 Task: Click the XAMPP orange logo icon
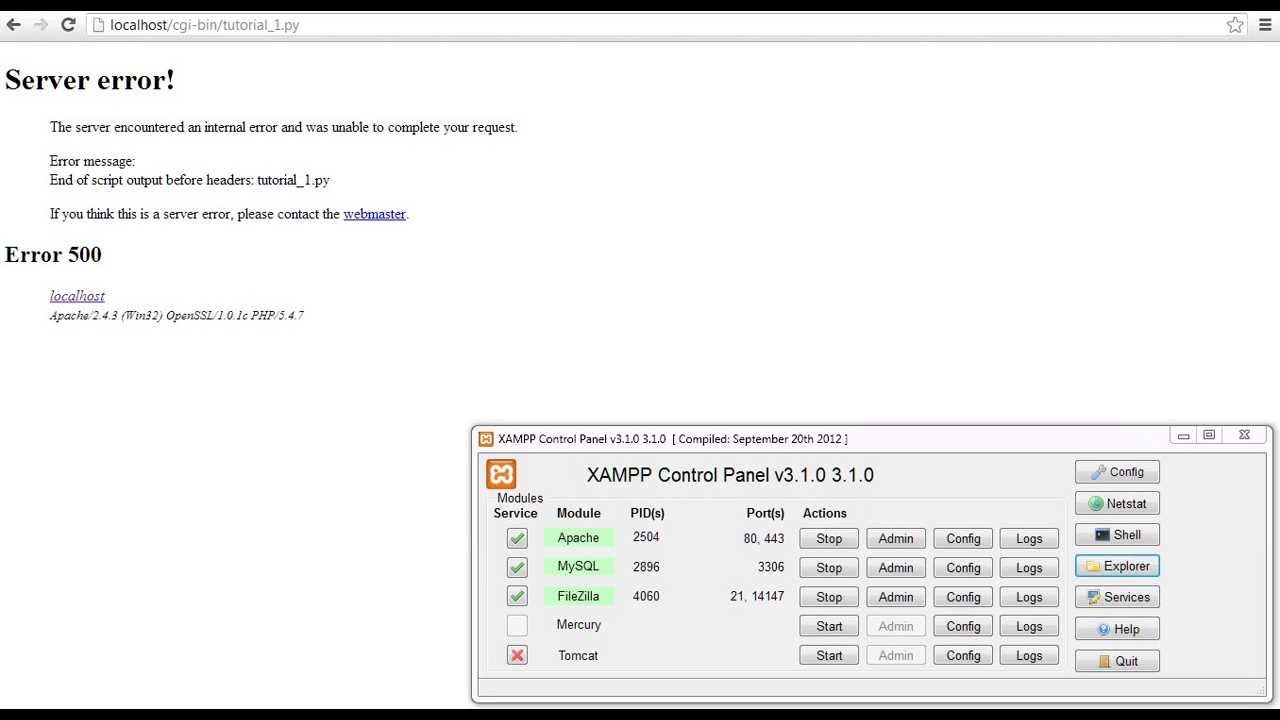(501, 474)
